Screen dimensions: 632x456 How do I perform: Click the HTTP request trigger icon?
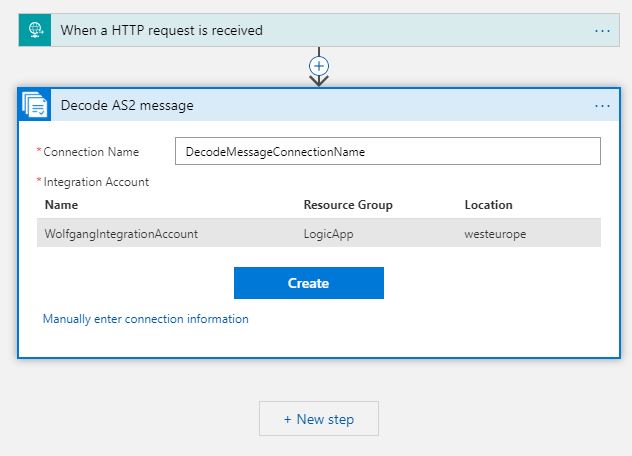pos(35,30)
